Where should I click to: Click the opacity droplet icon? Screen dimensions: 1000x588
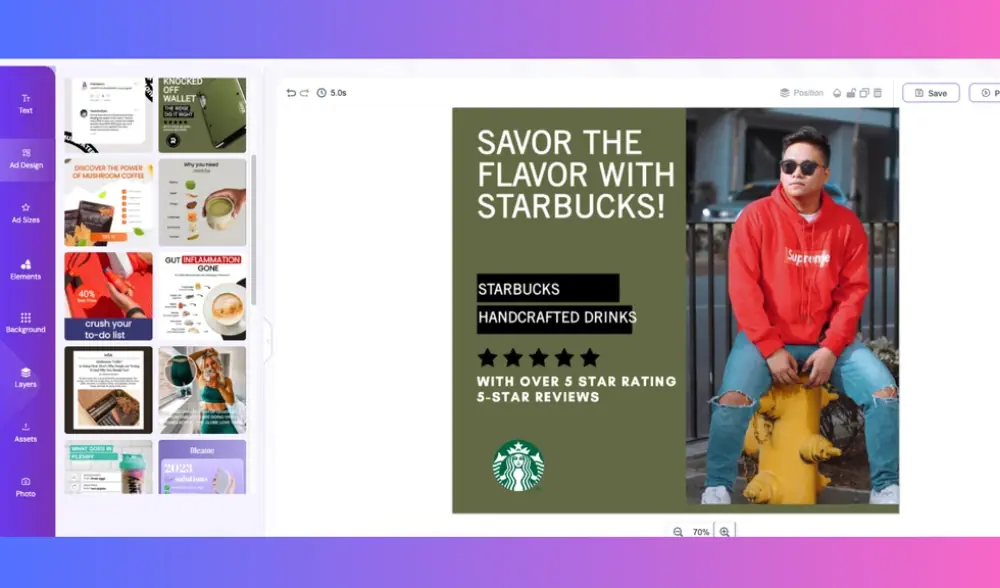click(x=837, y=93)
